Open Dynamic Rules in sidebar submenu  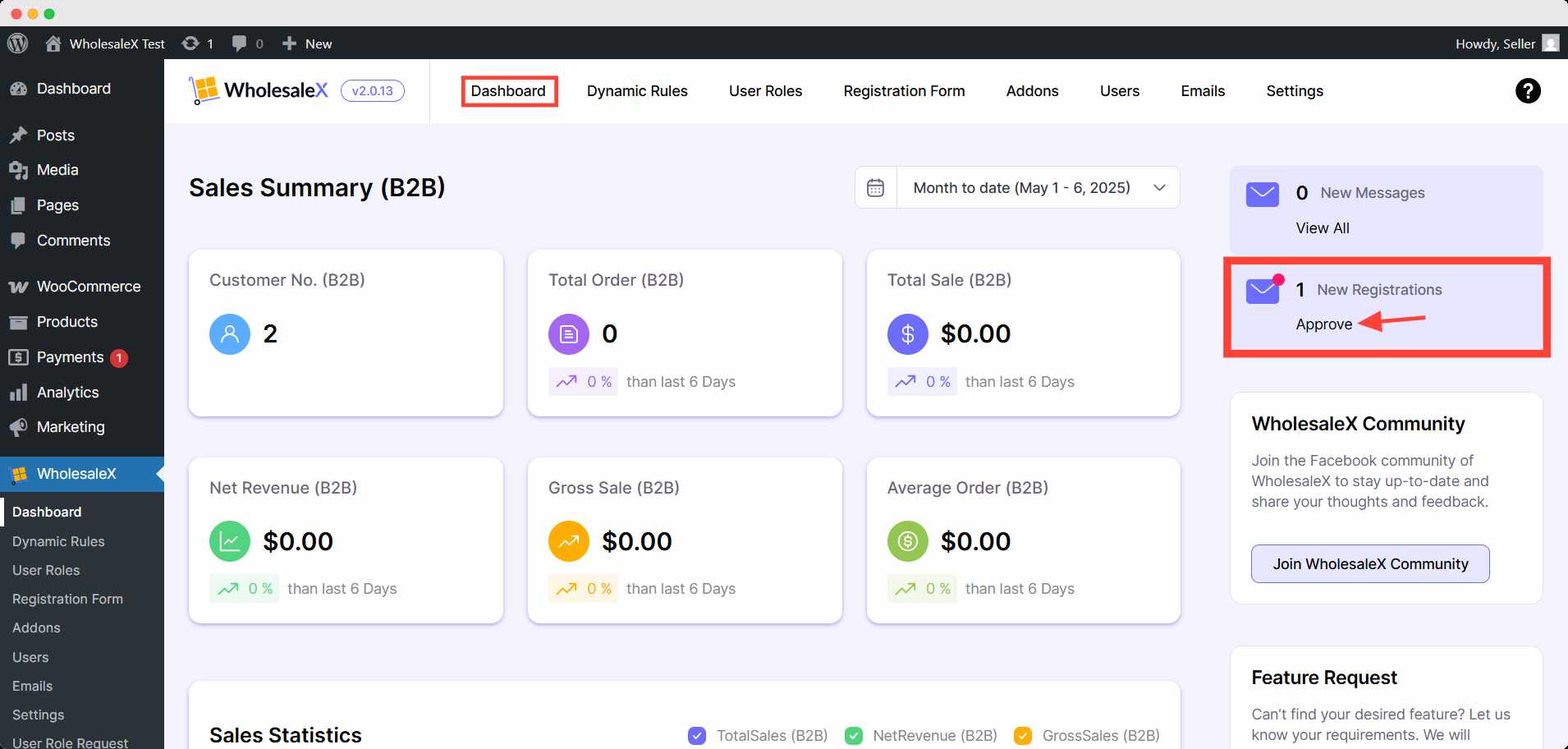tap(58, 541)
